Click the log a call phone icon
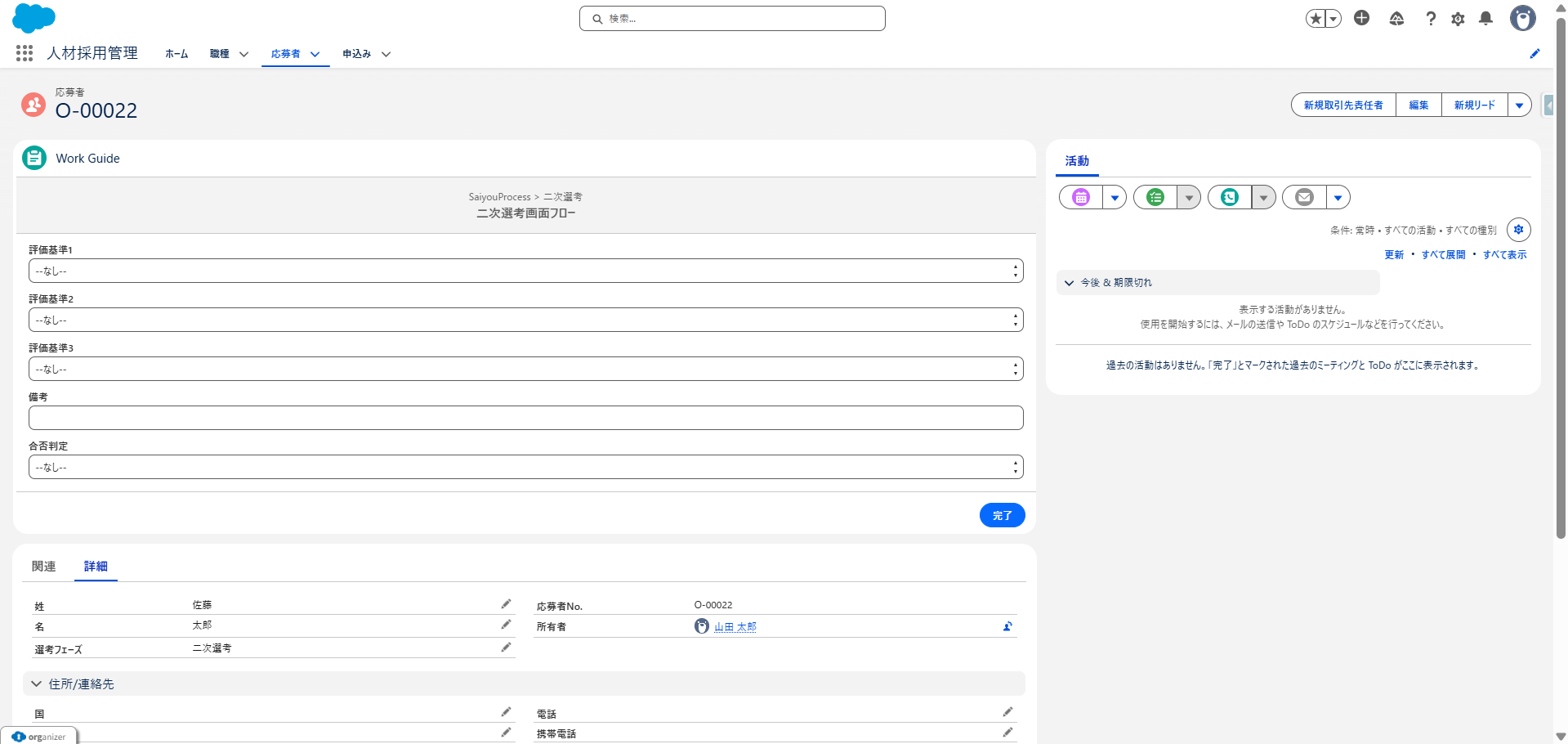1568x744 pixels. (1230, 197)
